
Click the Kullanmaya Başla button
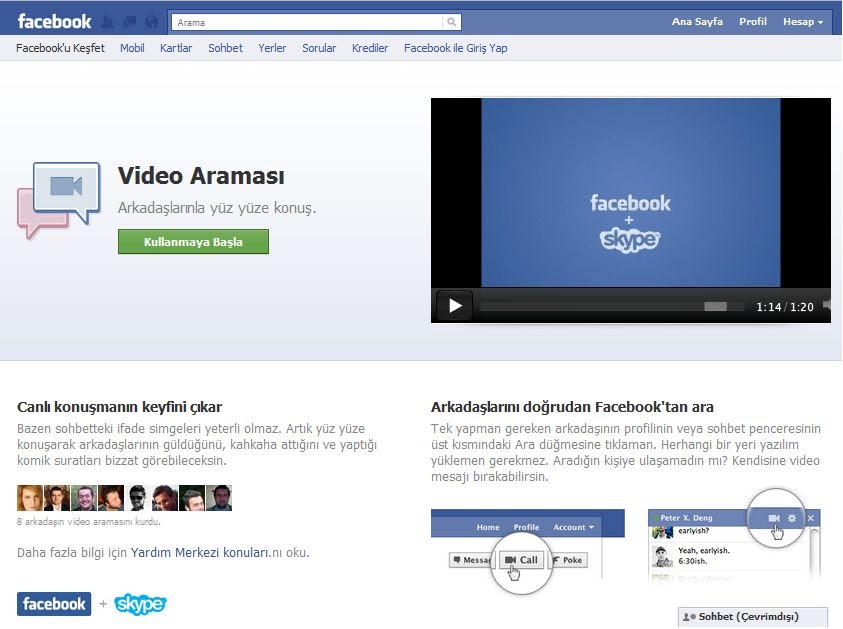click(x=193, y=242)
